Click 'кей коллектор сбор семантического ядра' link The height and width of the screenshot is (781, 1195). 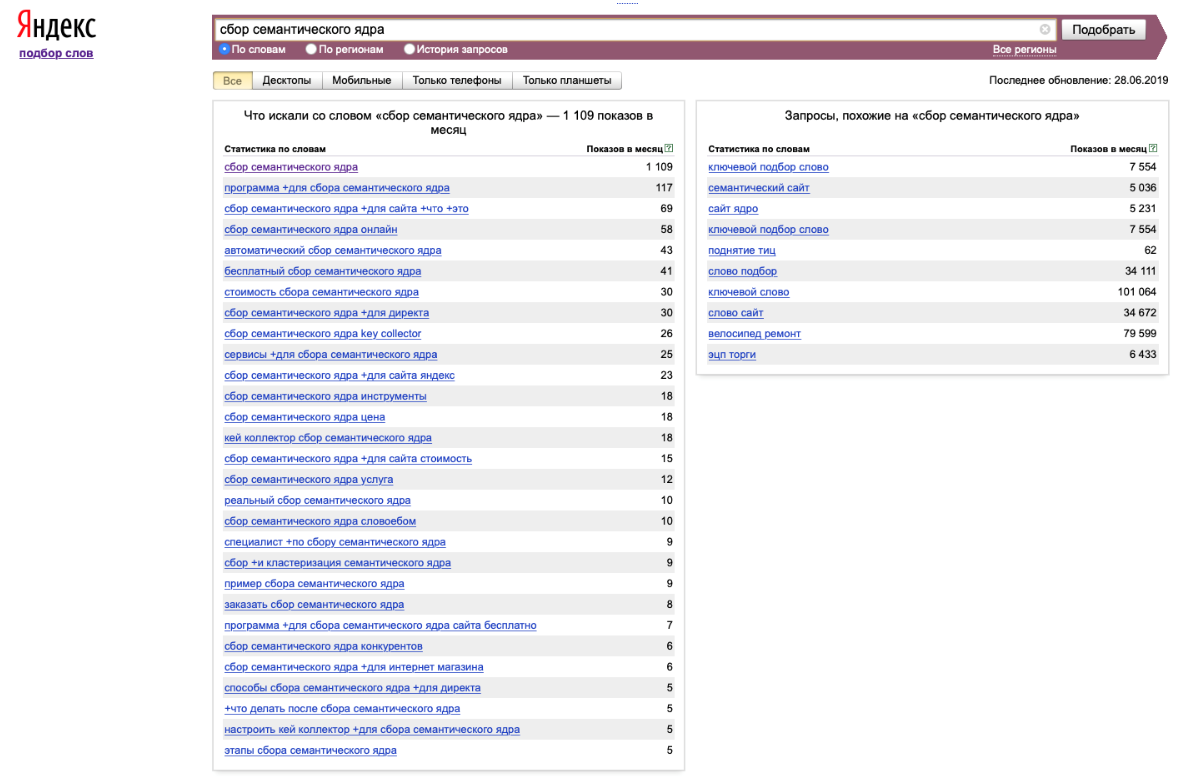click(x=328, y=438)
